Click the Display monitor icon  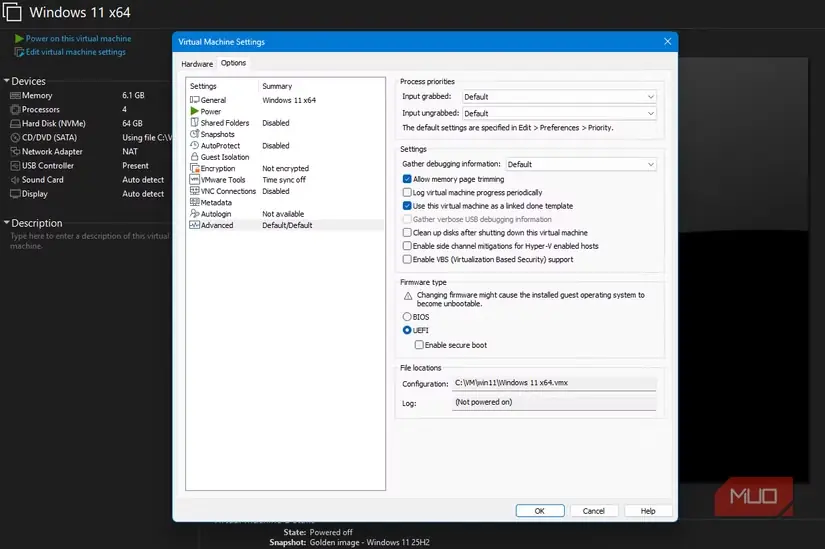15,194
